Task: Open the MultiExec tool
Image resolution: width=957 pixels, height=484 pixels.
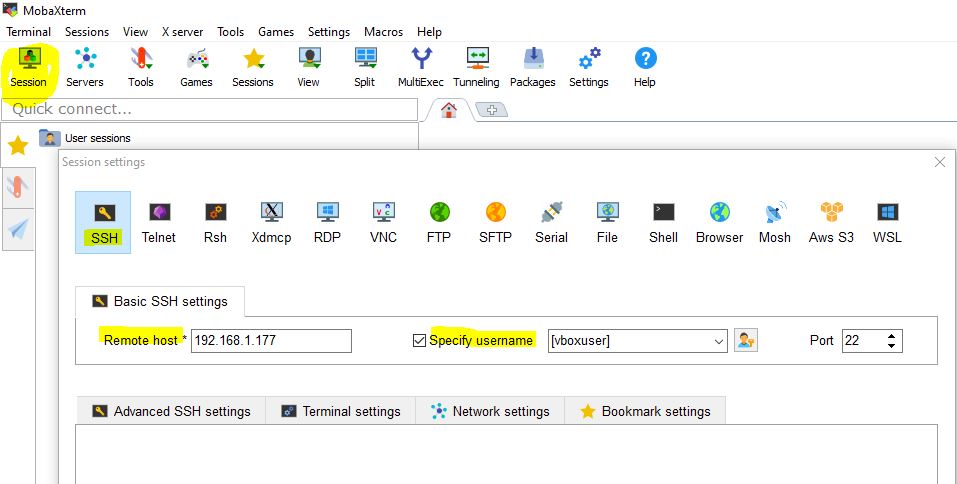Action: (x=422, y=66)
